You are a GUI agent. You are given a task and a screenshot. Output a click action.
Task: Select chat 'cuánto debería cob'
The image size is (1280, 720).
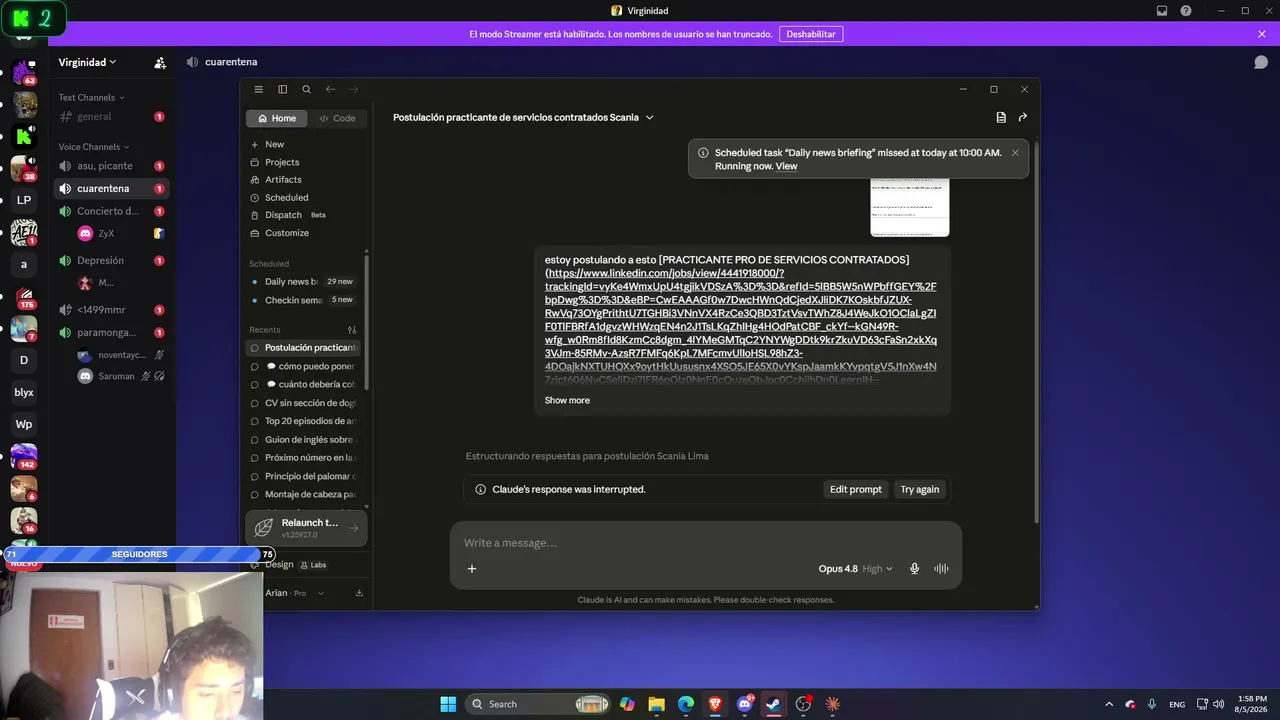303,384
